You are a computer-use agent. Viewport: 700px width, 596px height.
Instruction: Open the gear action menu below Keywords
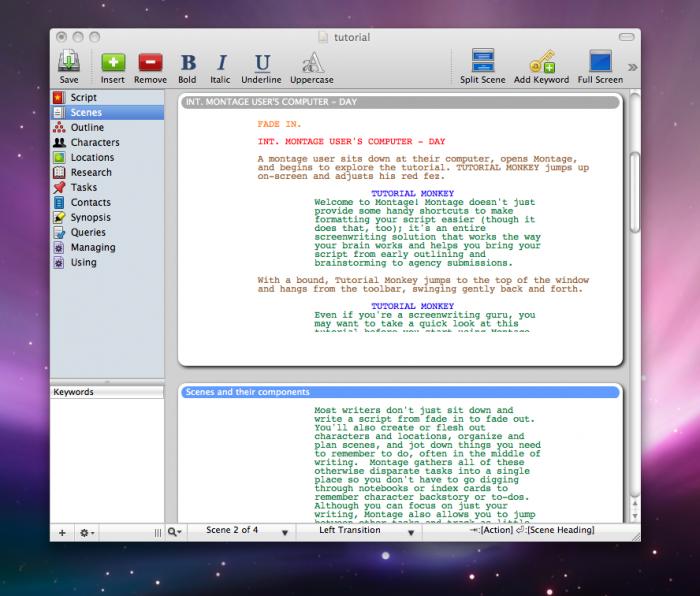(87, 533)
